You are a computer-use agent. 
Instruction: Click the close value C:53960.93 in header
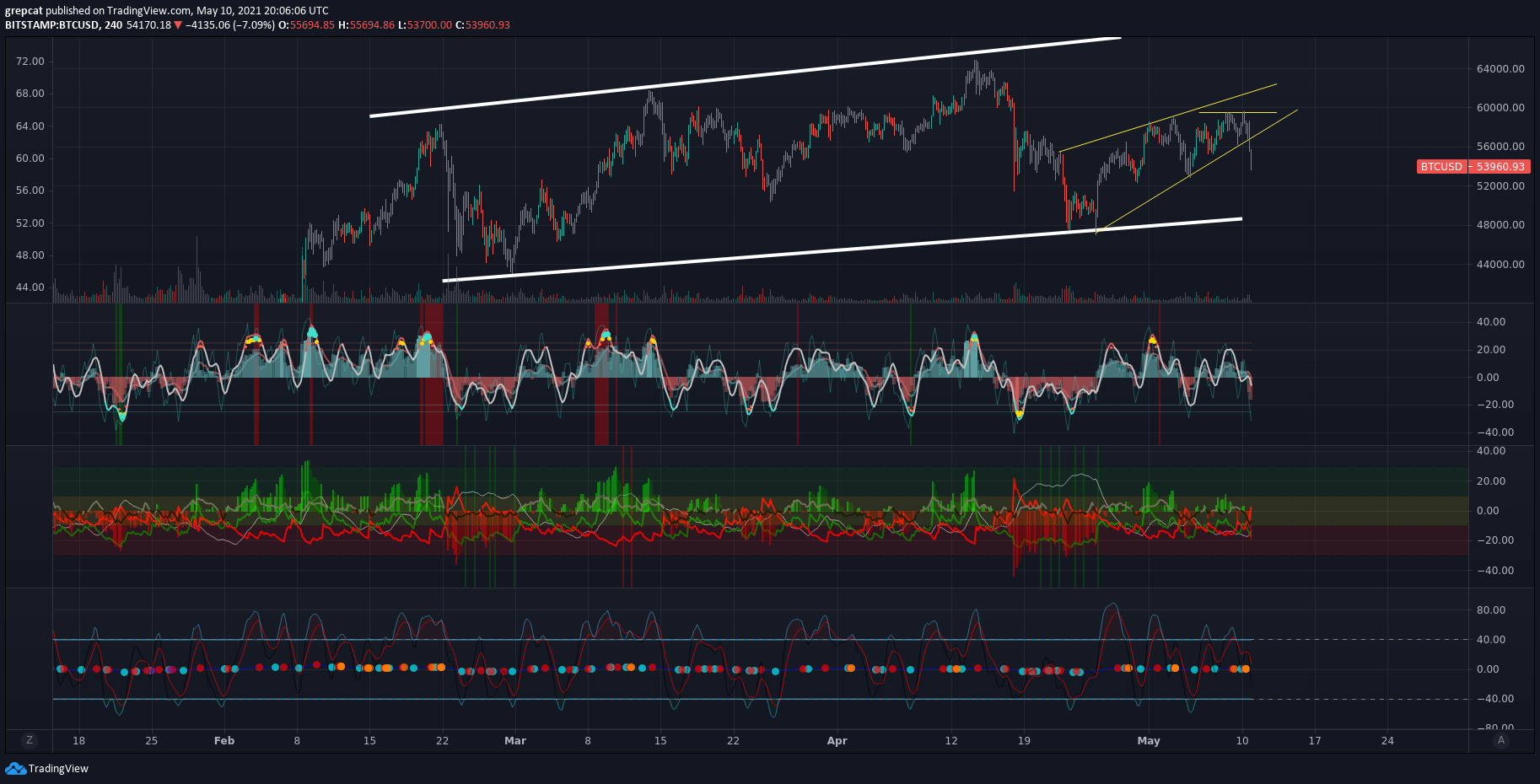click(482, 24)
